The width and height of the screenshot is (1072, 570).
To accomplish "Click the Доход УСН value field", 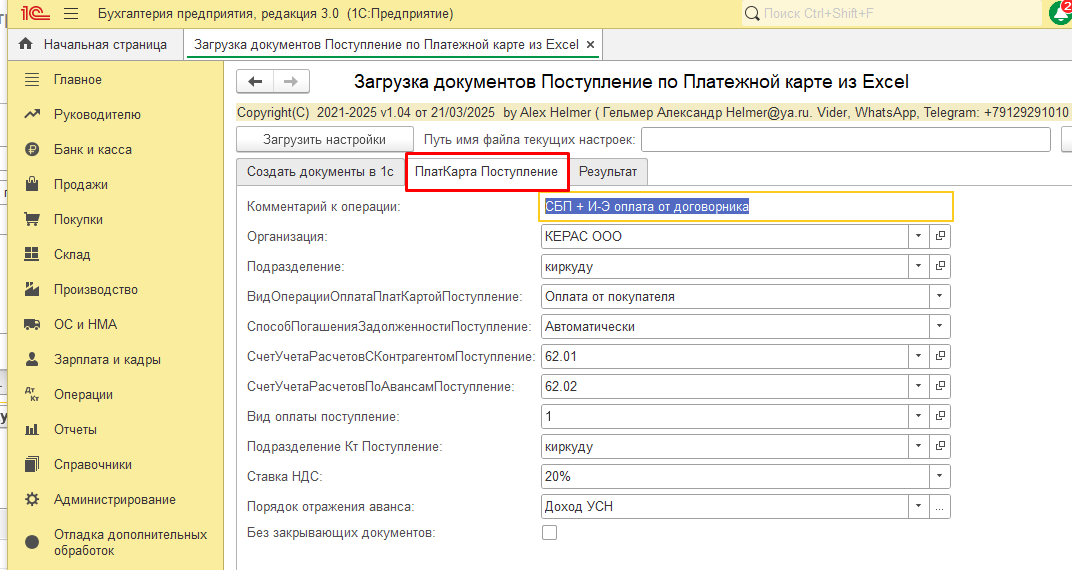I will click(x=725, y=507).
